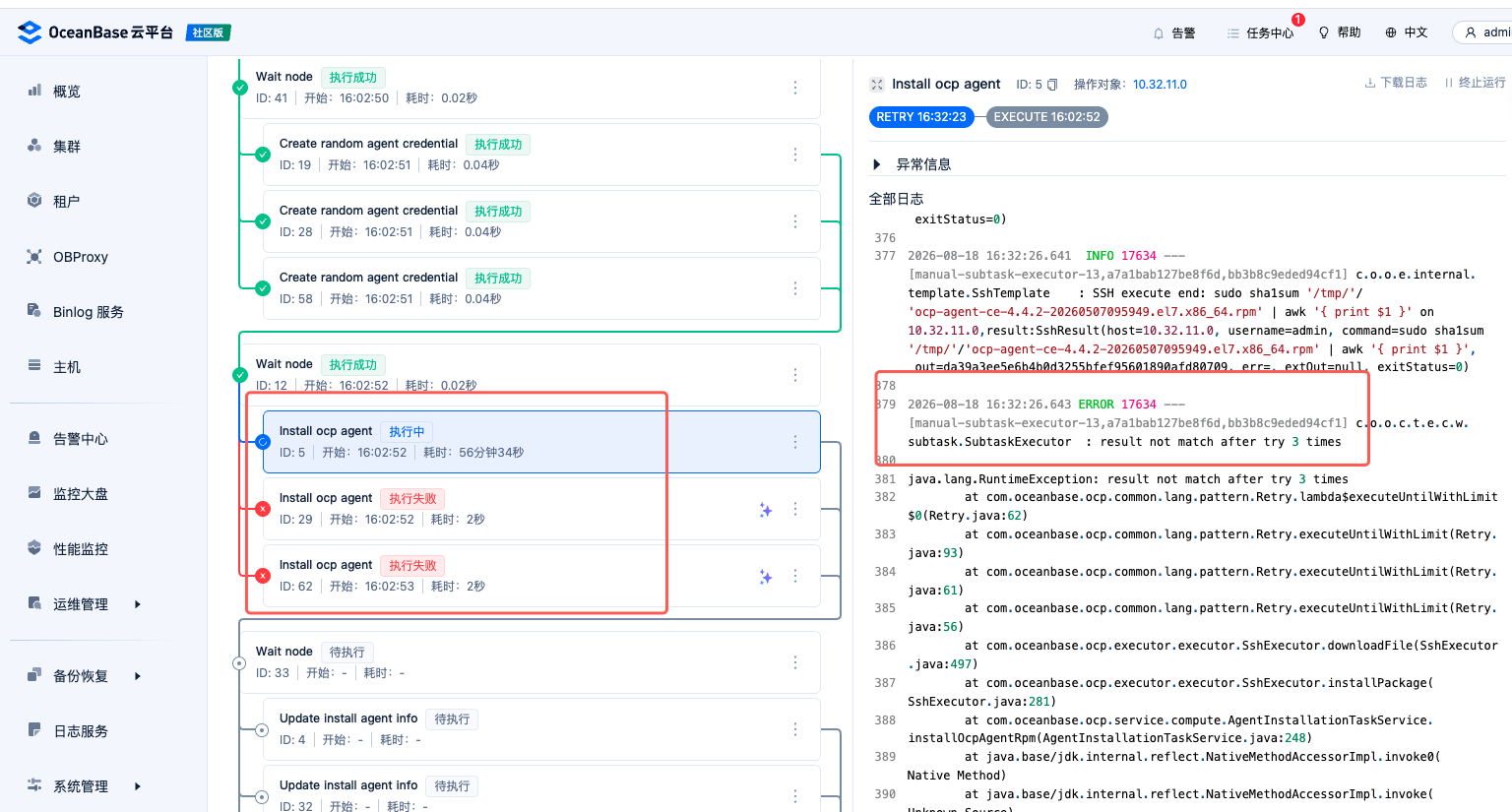Select the EXECUTE 16:02:52 tab
This screenshot has width=1512, height=812.
1046,117
